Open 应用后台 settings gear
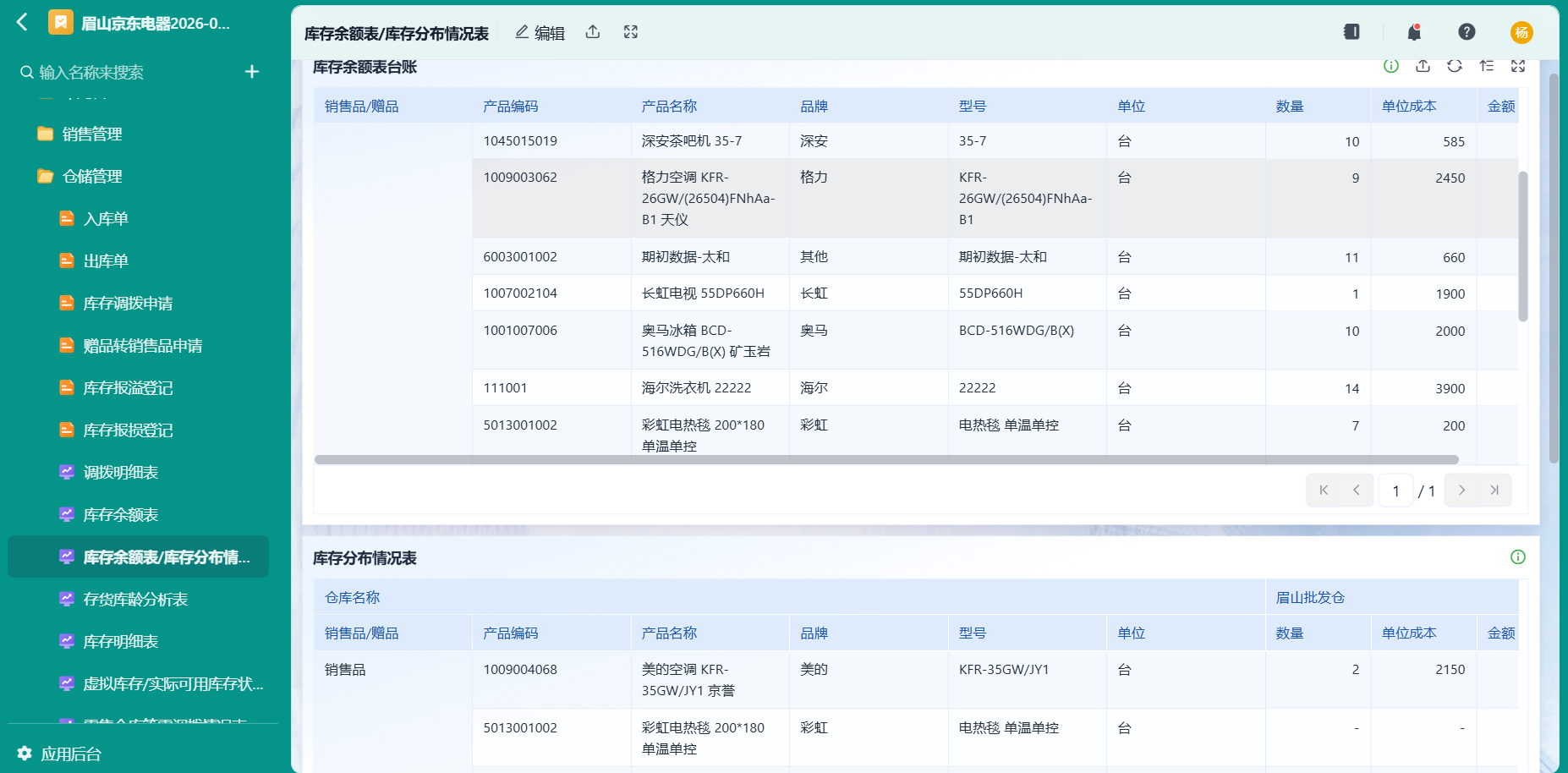Screen dimensions: 1568x773 point(25,753)
